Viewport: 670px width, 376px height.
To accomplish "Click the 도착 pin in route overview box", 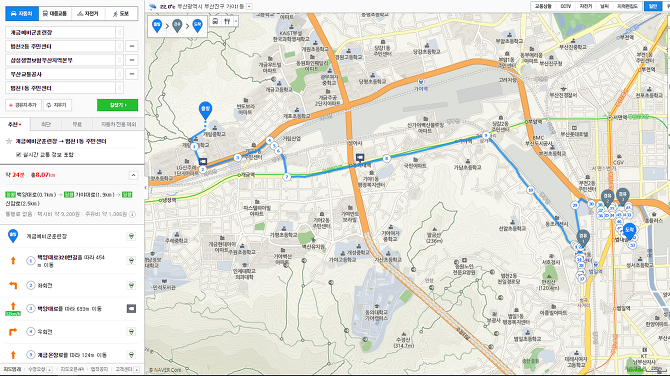I will (197, 26).
